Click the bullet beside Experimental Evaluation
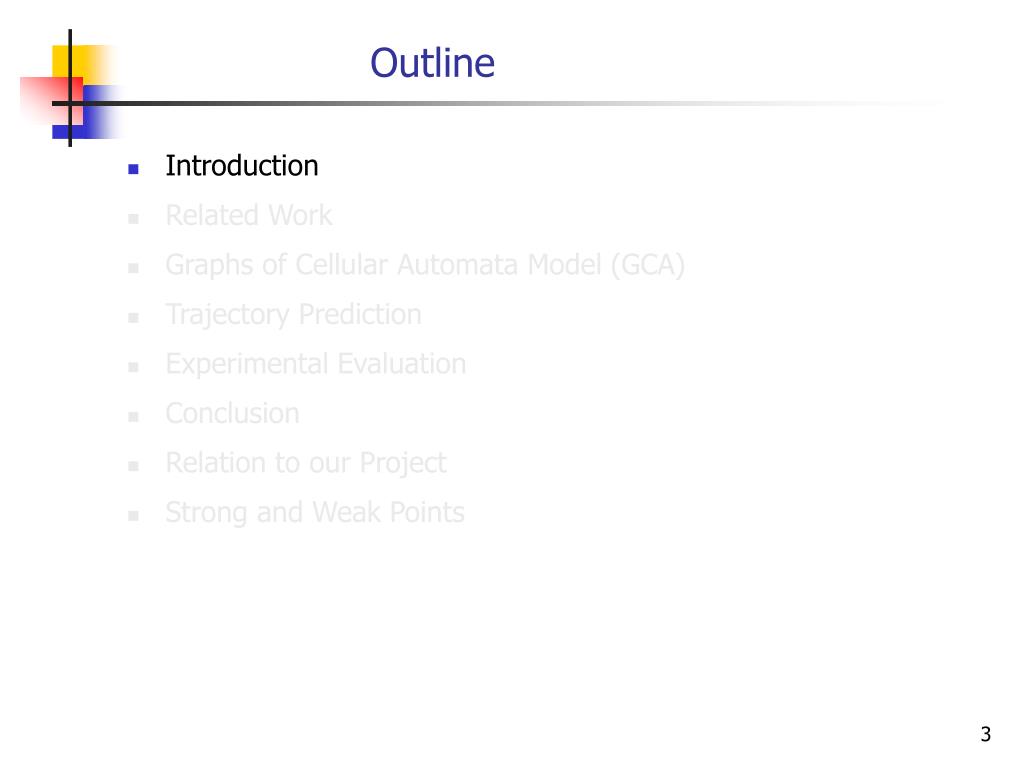The width and height of the screenshot is (1024, 768). pyautogui.click(x=133, y=367)
